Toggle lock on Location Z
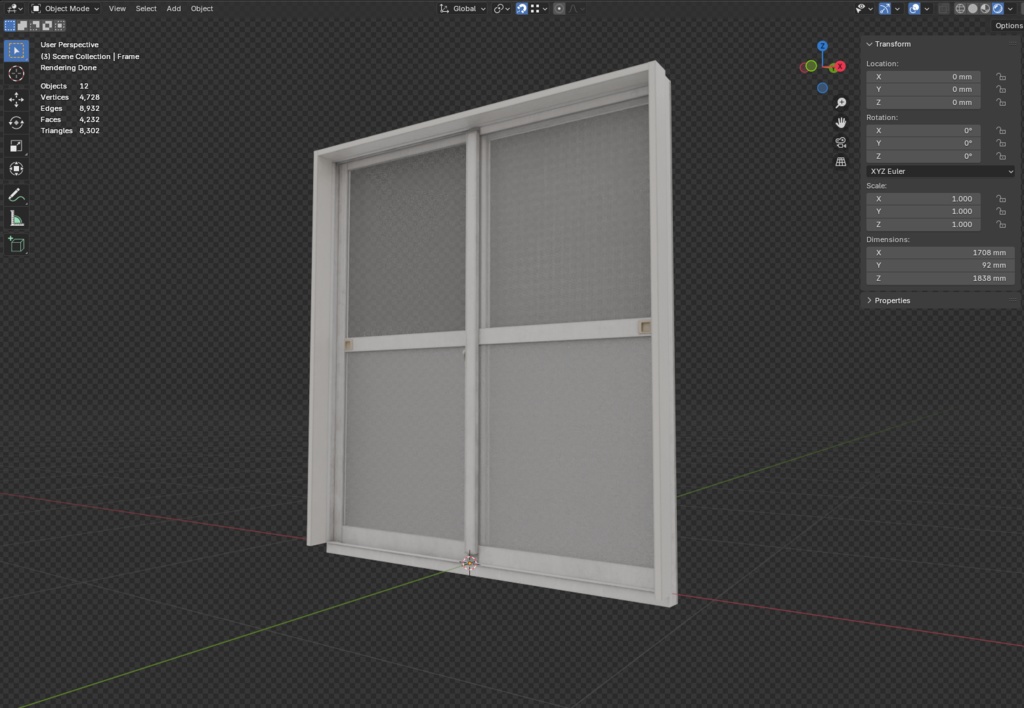Screen dimensions: 1024x708 pyautogui.click(x=1000, y=103)
